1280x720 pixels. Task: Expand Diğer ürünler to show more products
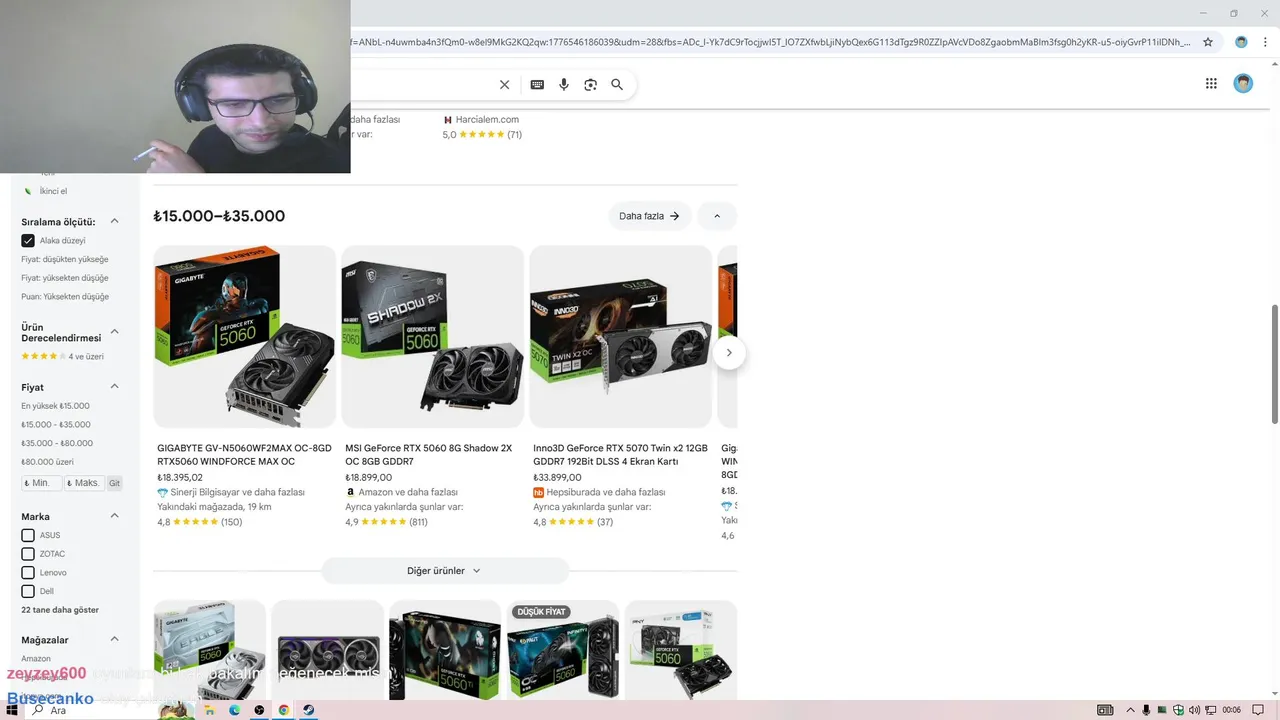pos(444,571)
